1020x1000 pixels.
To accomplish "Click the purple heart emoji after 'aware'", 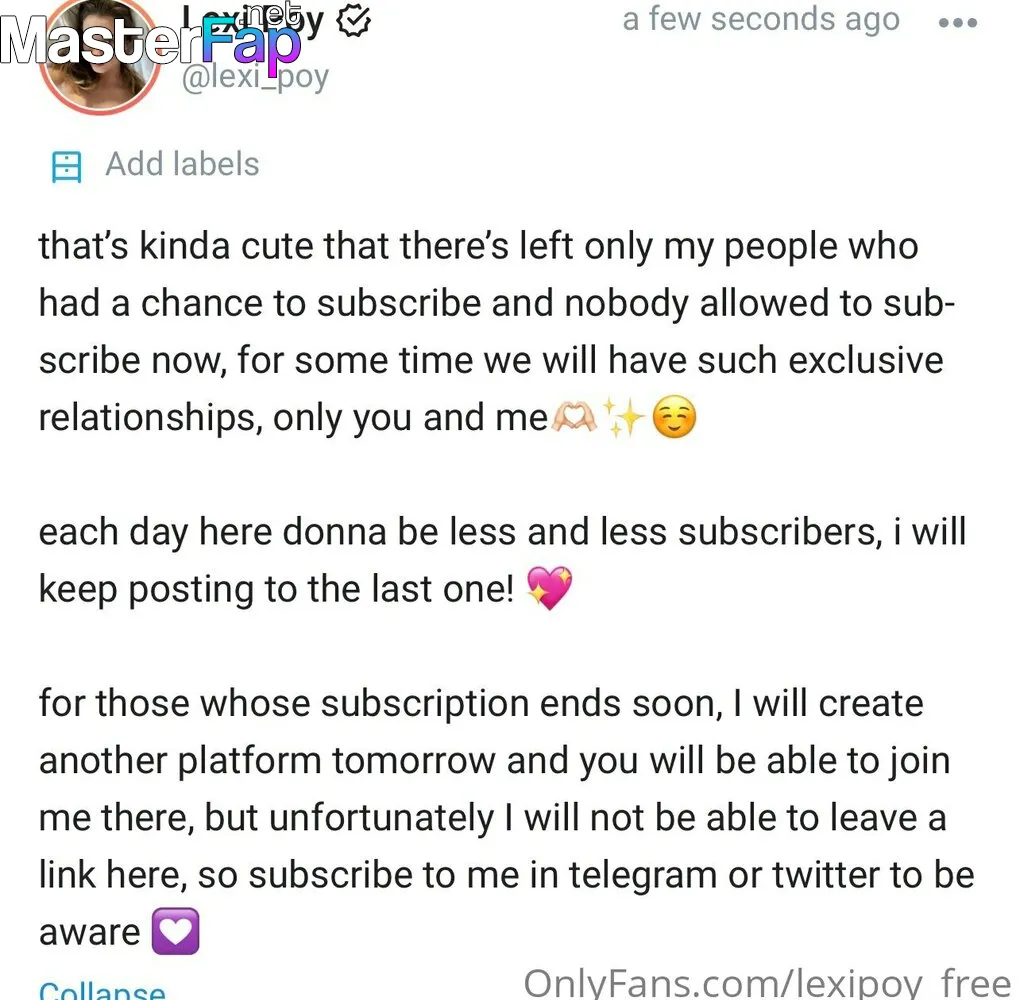I will click(176, 931).
